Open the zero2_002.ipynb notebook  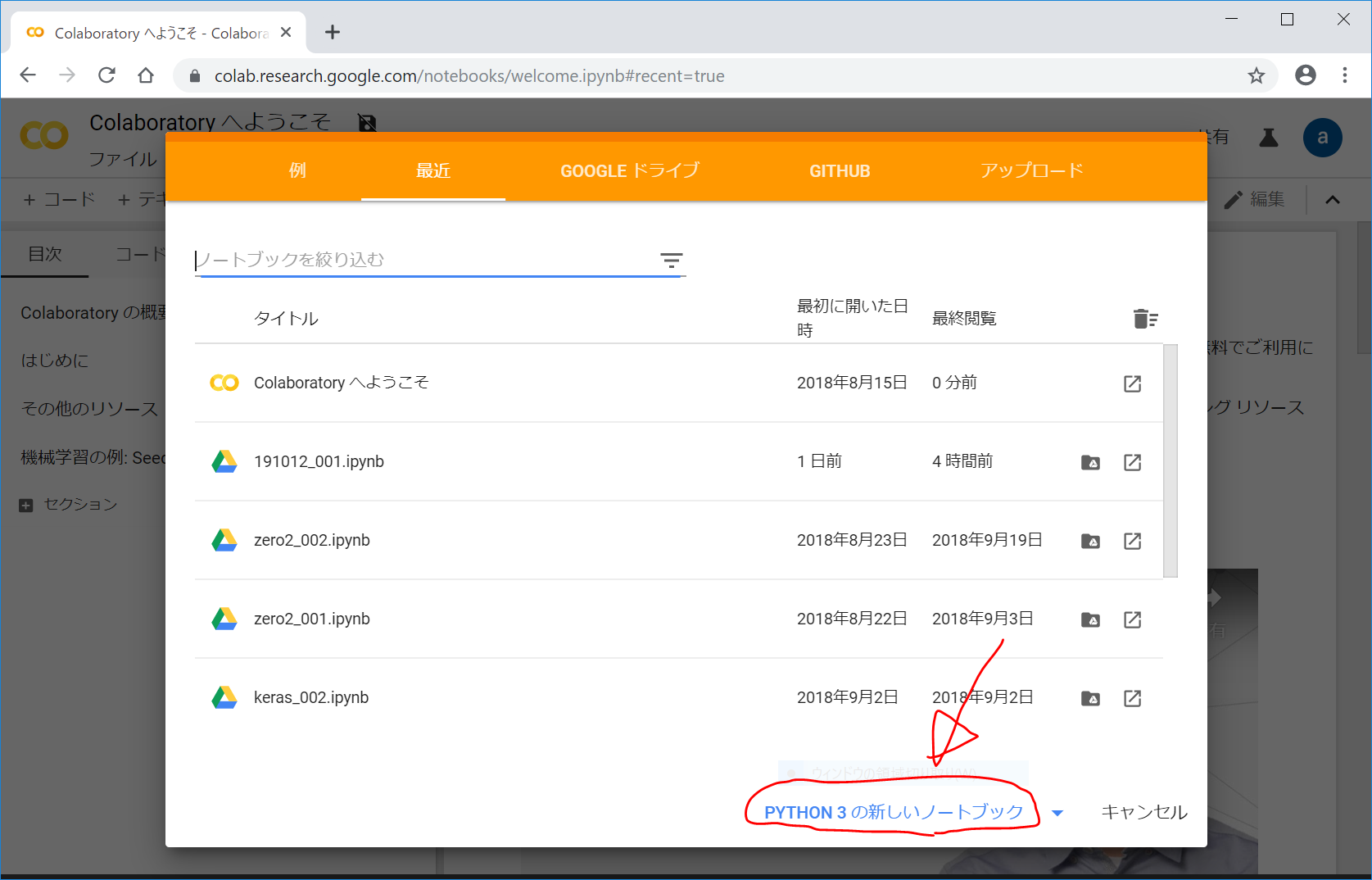point(312,540)
